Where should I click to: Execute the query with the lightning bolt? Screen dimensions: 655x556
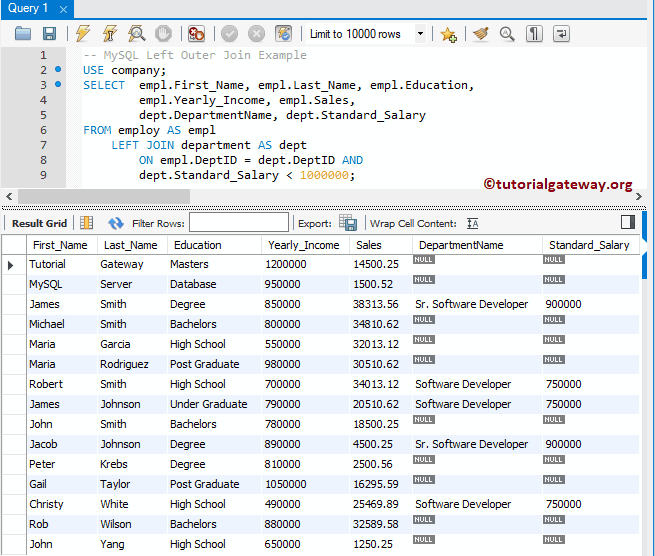83,33
